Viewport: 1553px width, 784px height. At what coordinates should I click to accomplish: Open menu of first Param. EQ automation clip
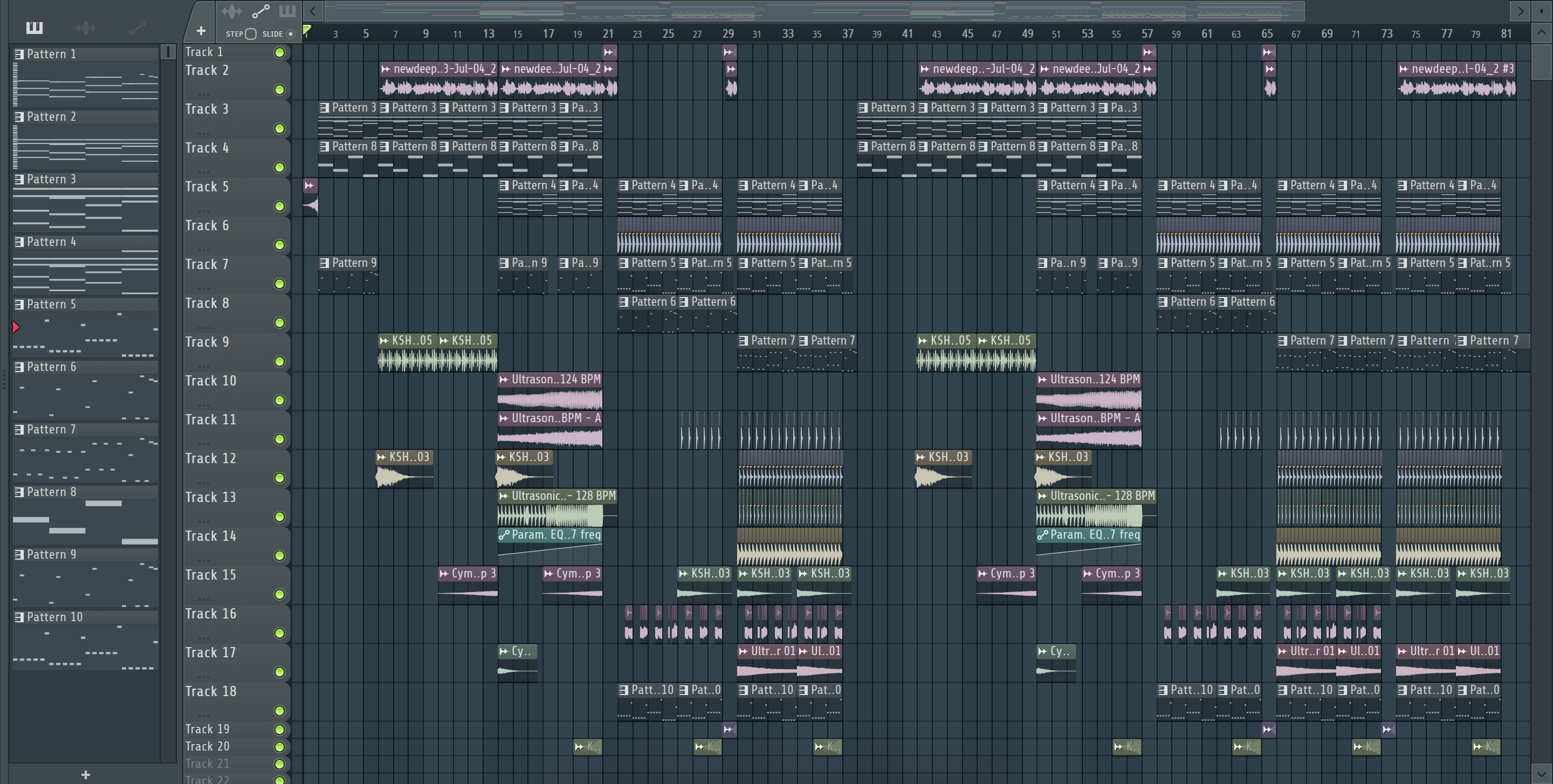504,534
